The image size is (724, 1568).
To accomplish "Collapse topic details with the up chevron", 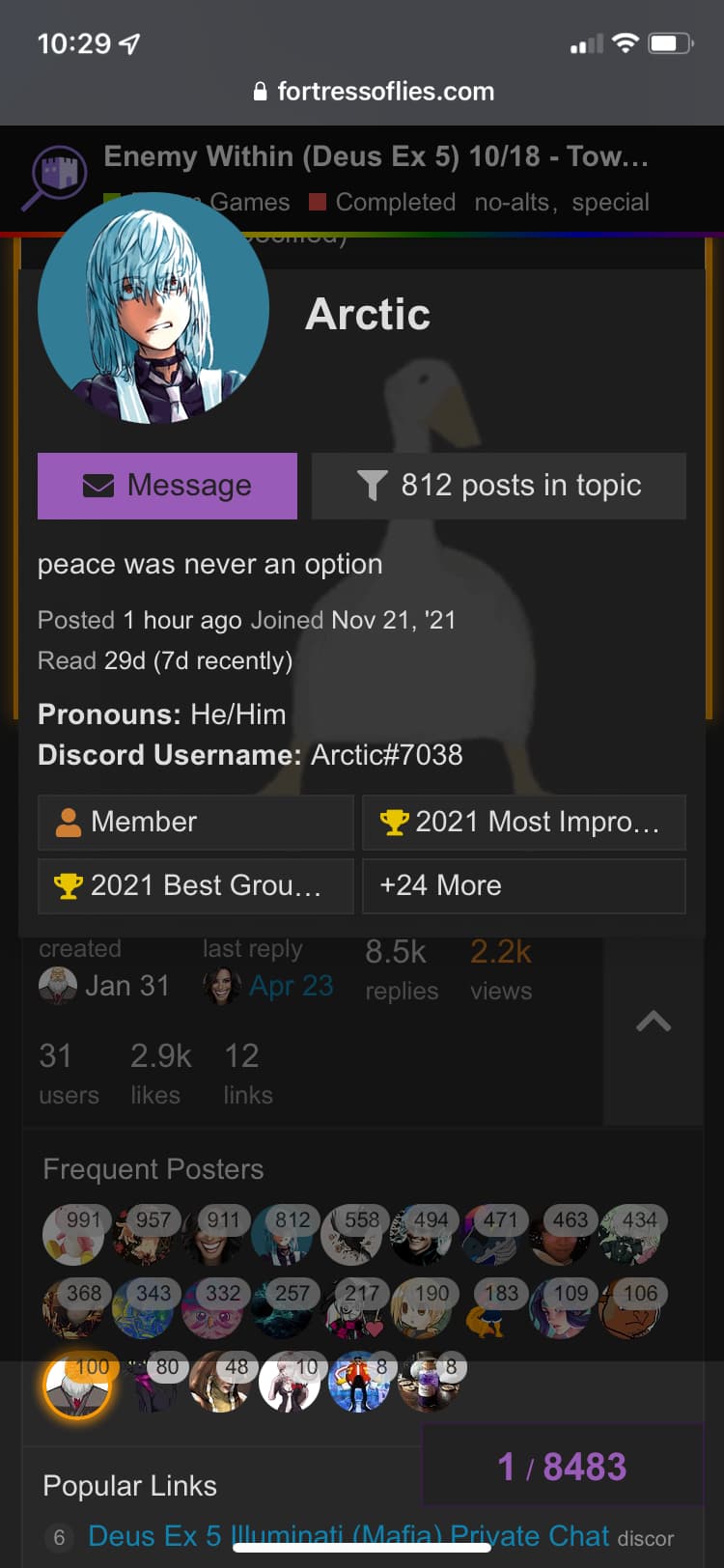I will 654,1022.
